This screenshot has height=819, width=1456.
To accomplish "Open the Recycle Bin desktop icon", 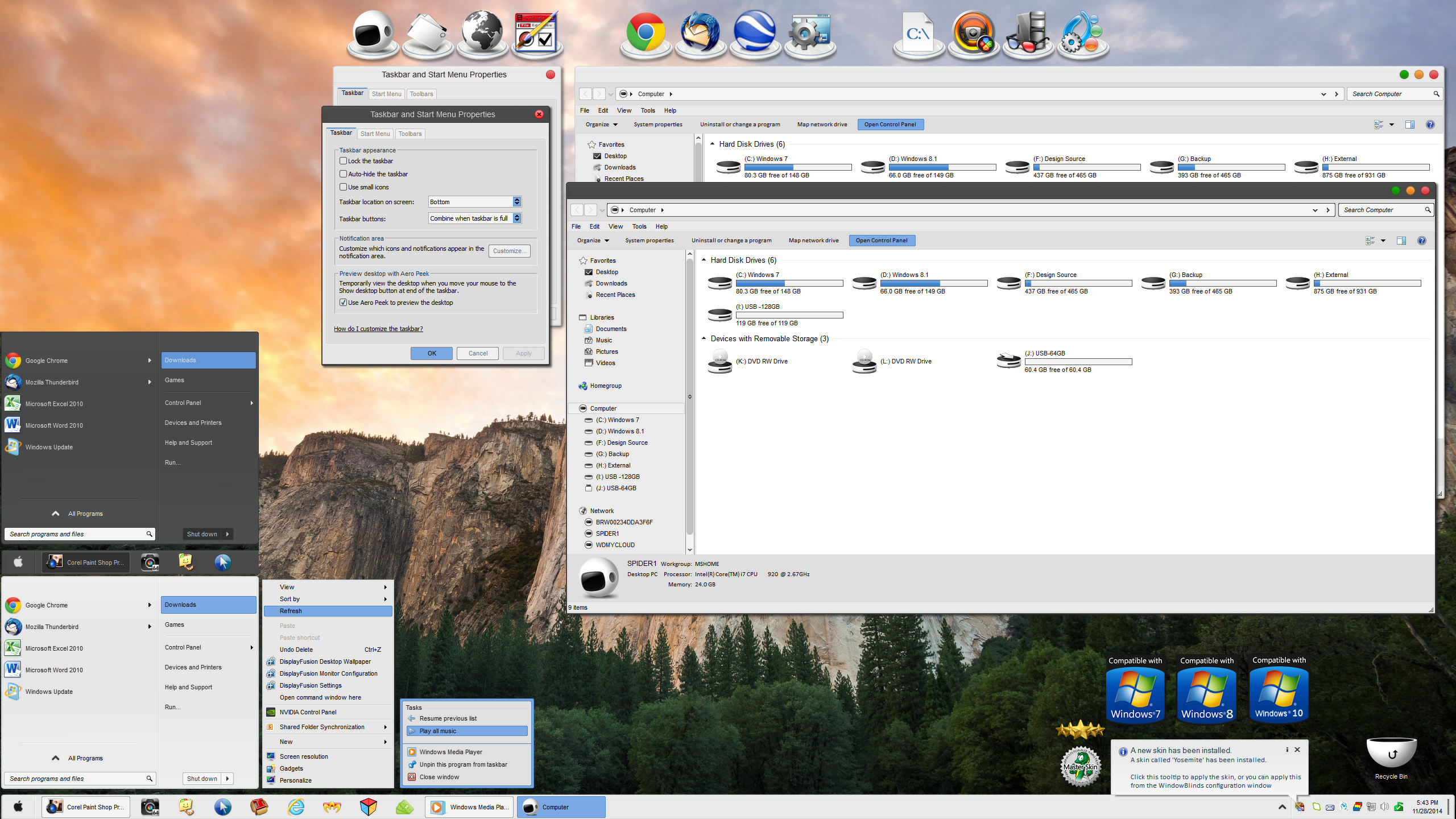I will [x=1391, y=759].
